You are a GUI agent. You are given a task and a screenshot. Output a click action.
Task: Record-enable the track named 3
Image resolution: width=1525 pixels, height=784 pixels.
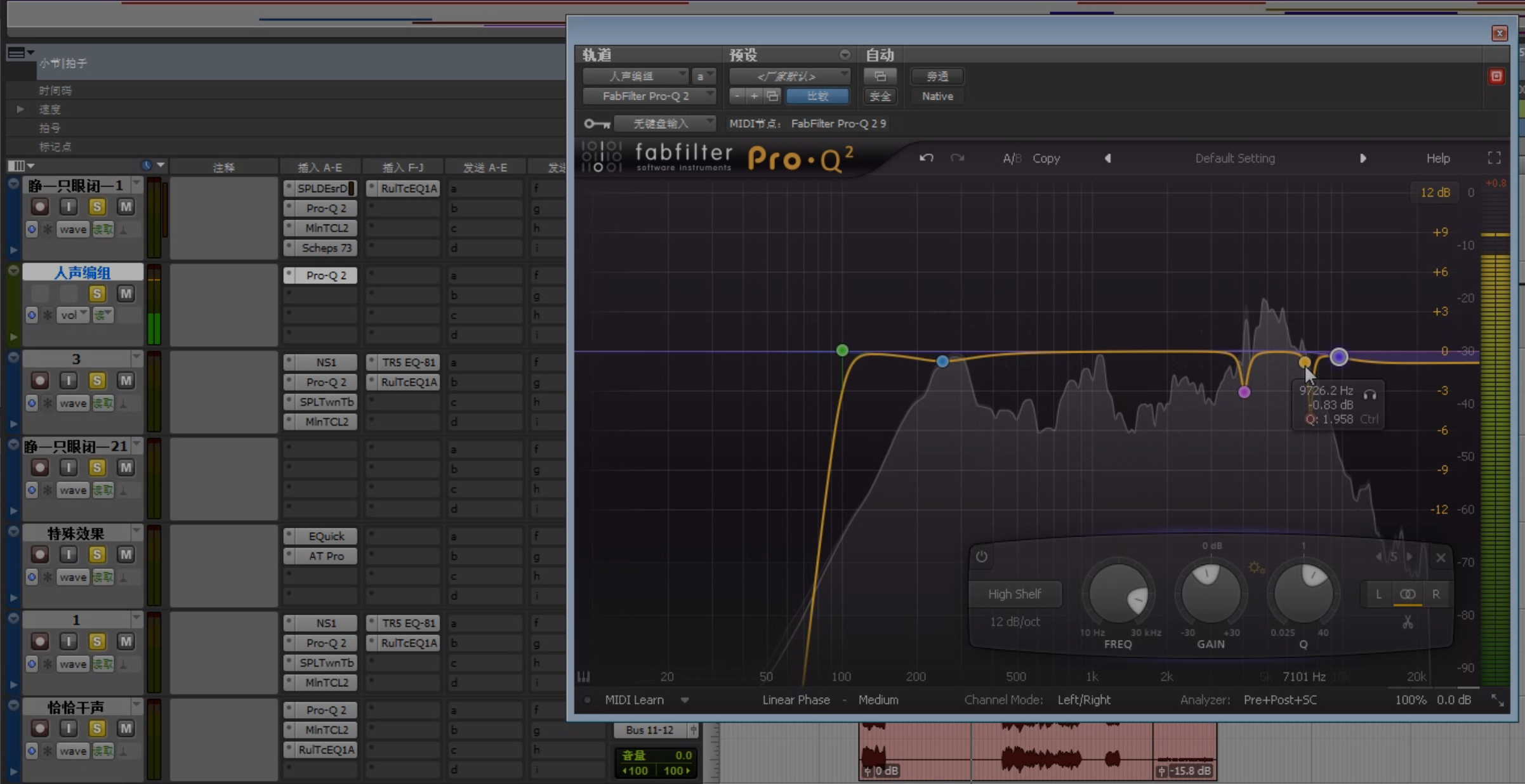click(40, 381)
